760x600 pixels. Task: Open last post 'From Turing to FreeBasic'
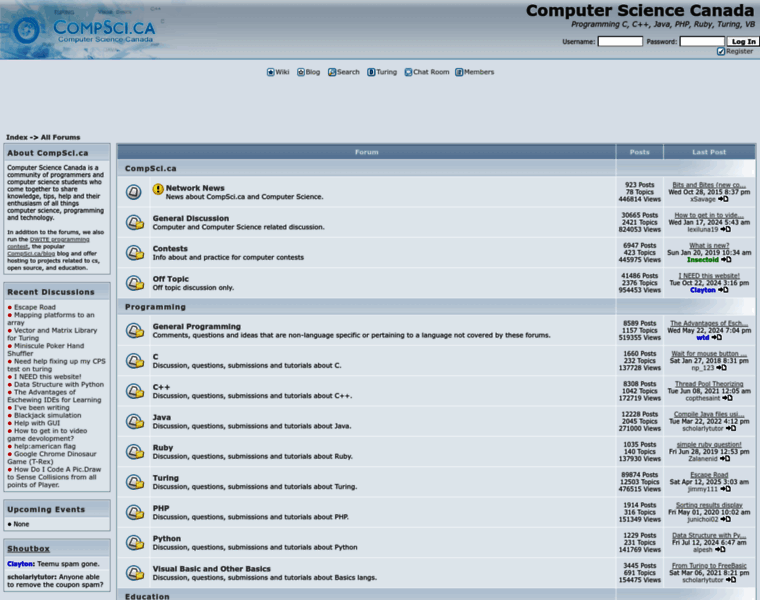(709, 566)
